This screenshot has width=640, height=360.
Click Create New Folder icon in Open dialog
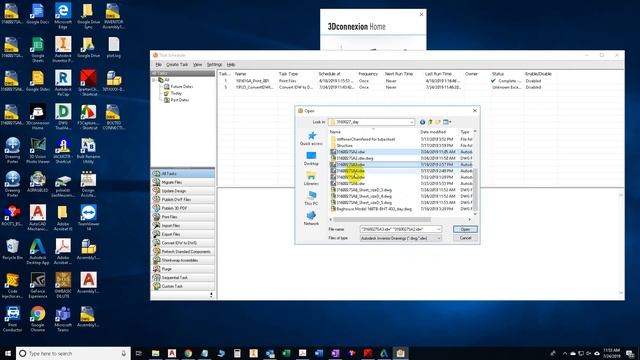[438, 122]
